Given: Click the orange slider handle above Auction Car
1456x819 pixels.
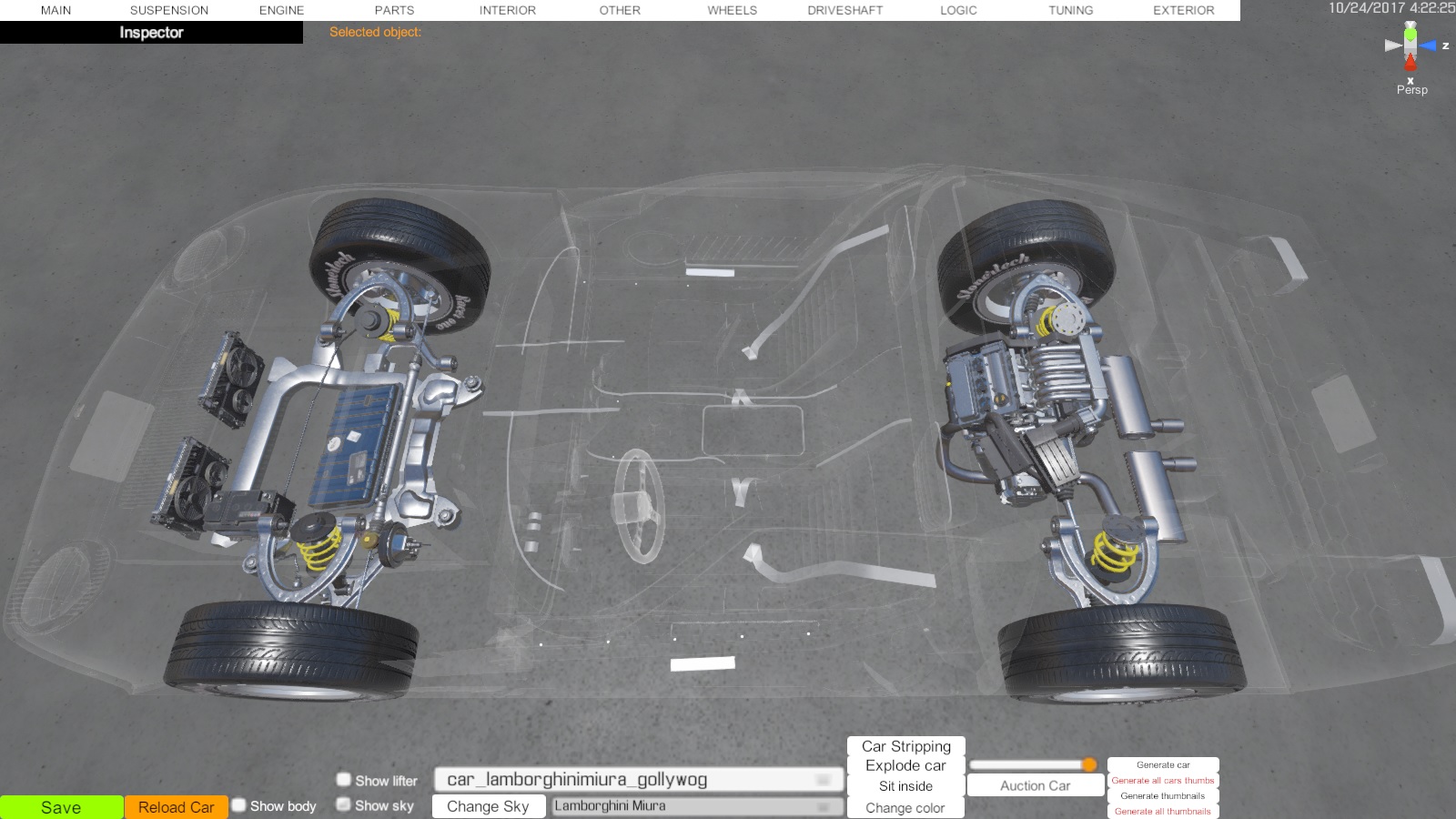Looking at the screenshot, I should coord(1088,764).
